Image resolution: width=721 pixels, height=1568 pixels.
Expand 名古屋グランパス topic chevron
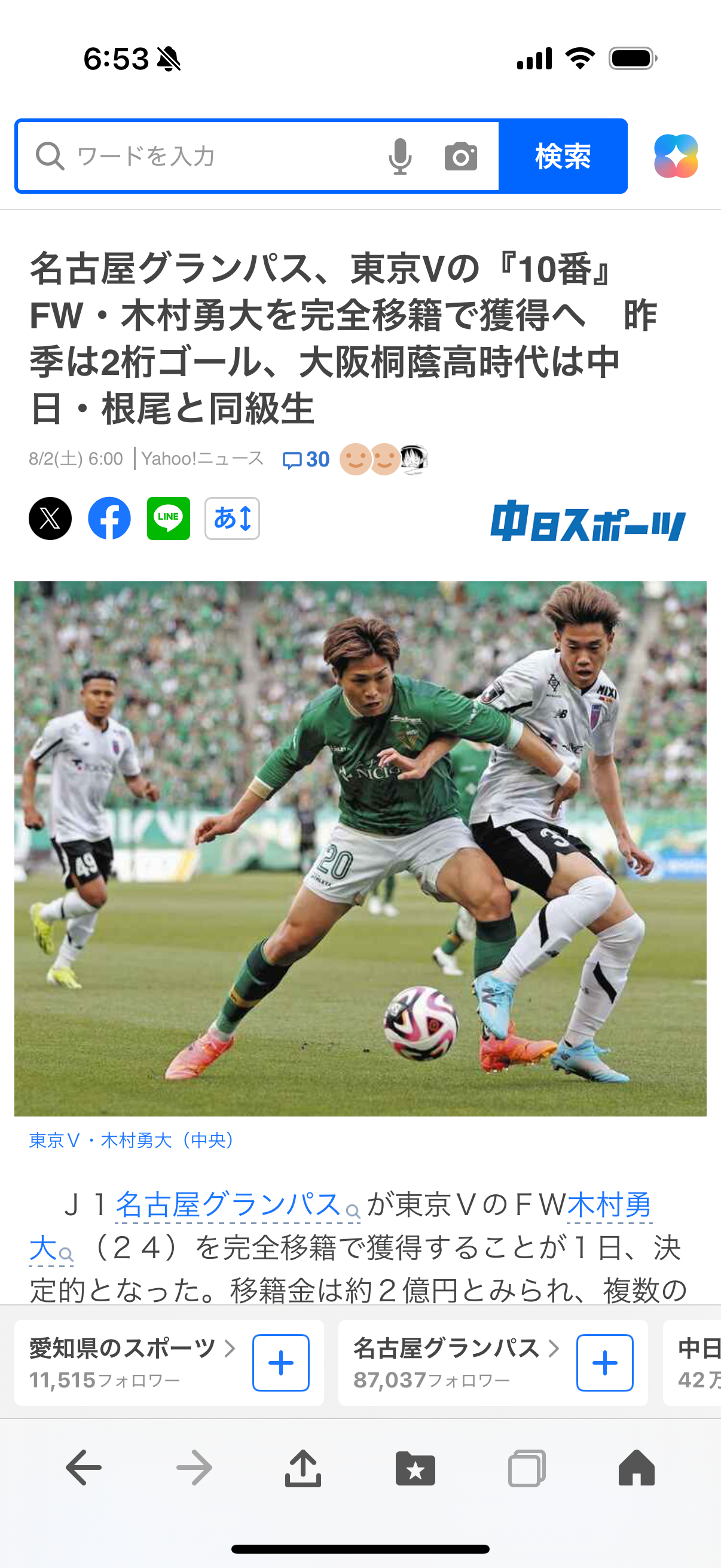(x=554, y=1349)
